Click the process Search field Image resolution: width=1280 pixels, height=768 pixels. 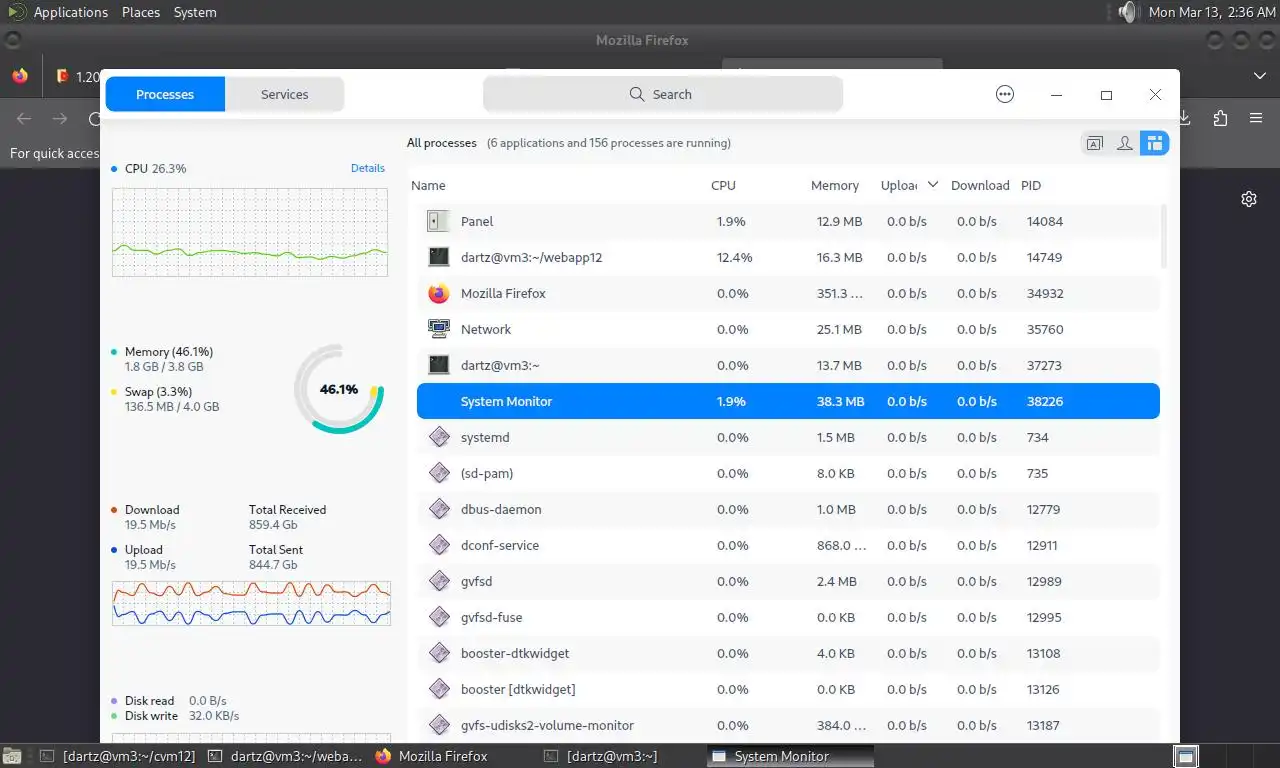coord(662,94)
